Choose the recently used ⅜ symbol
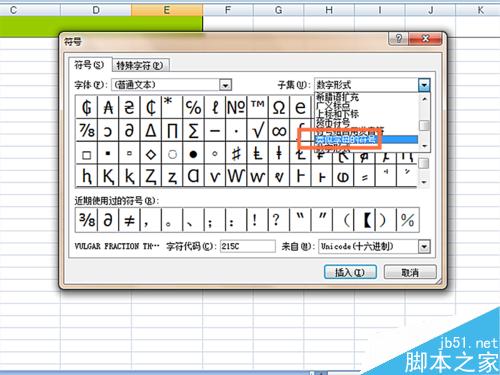 click(x=87, y=220)
